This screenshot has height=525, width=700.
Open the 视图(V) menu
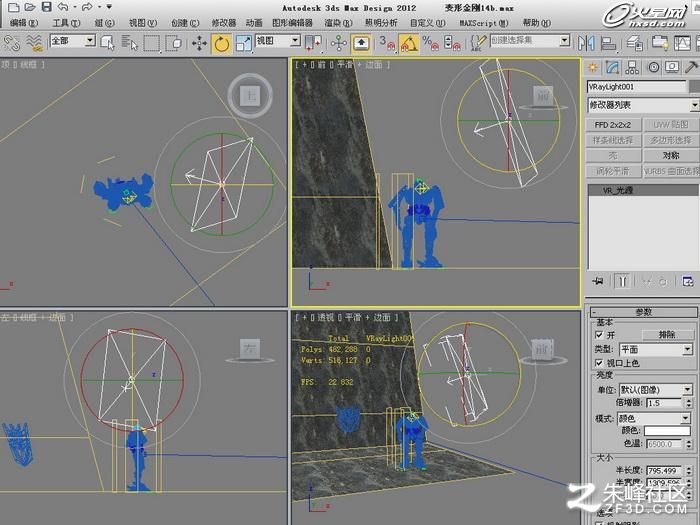click(143, 23)
